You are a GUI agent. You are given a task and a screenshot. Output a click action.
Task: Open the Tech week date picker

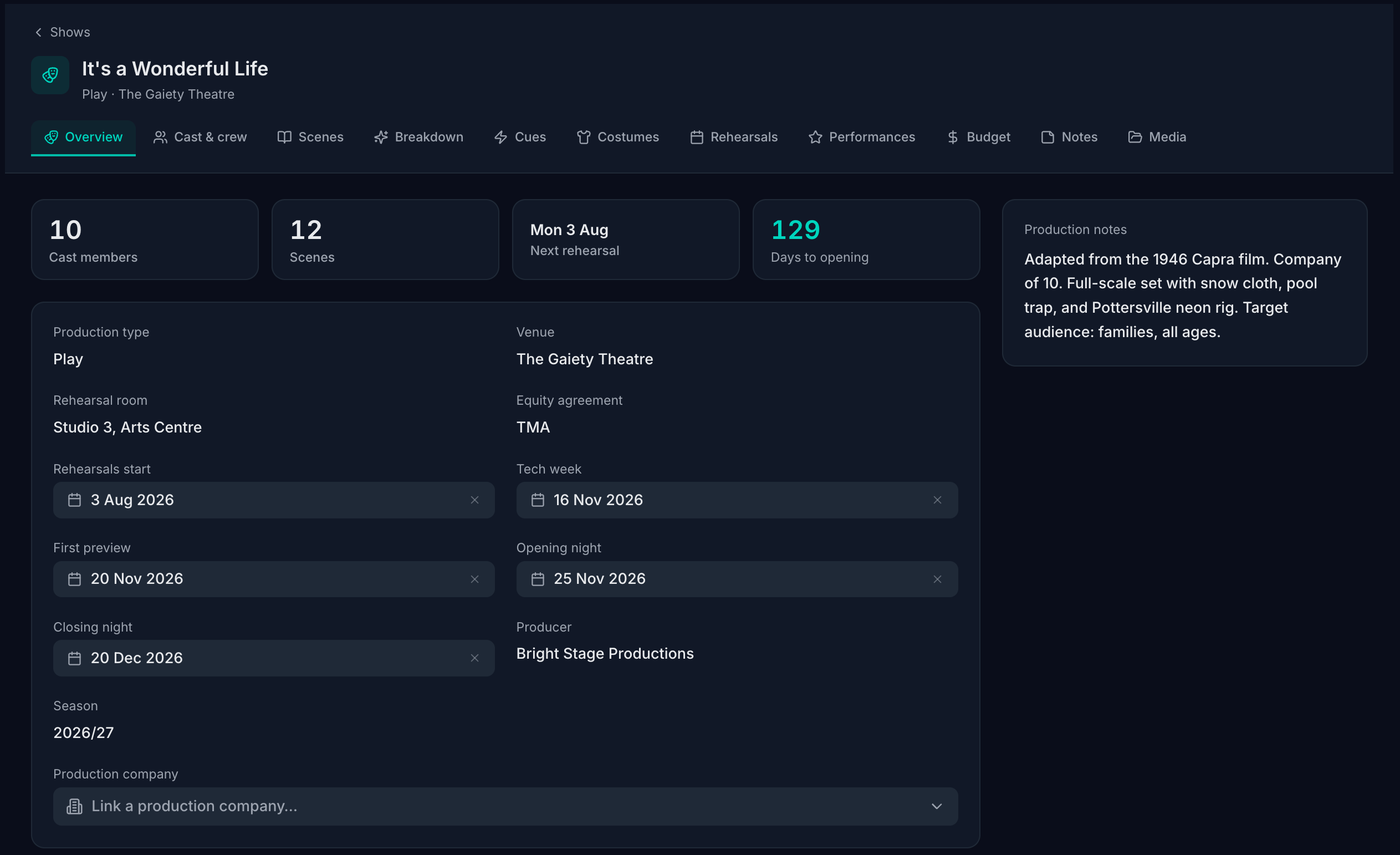click(737, 500)
